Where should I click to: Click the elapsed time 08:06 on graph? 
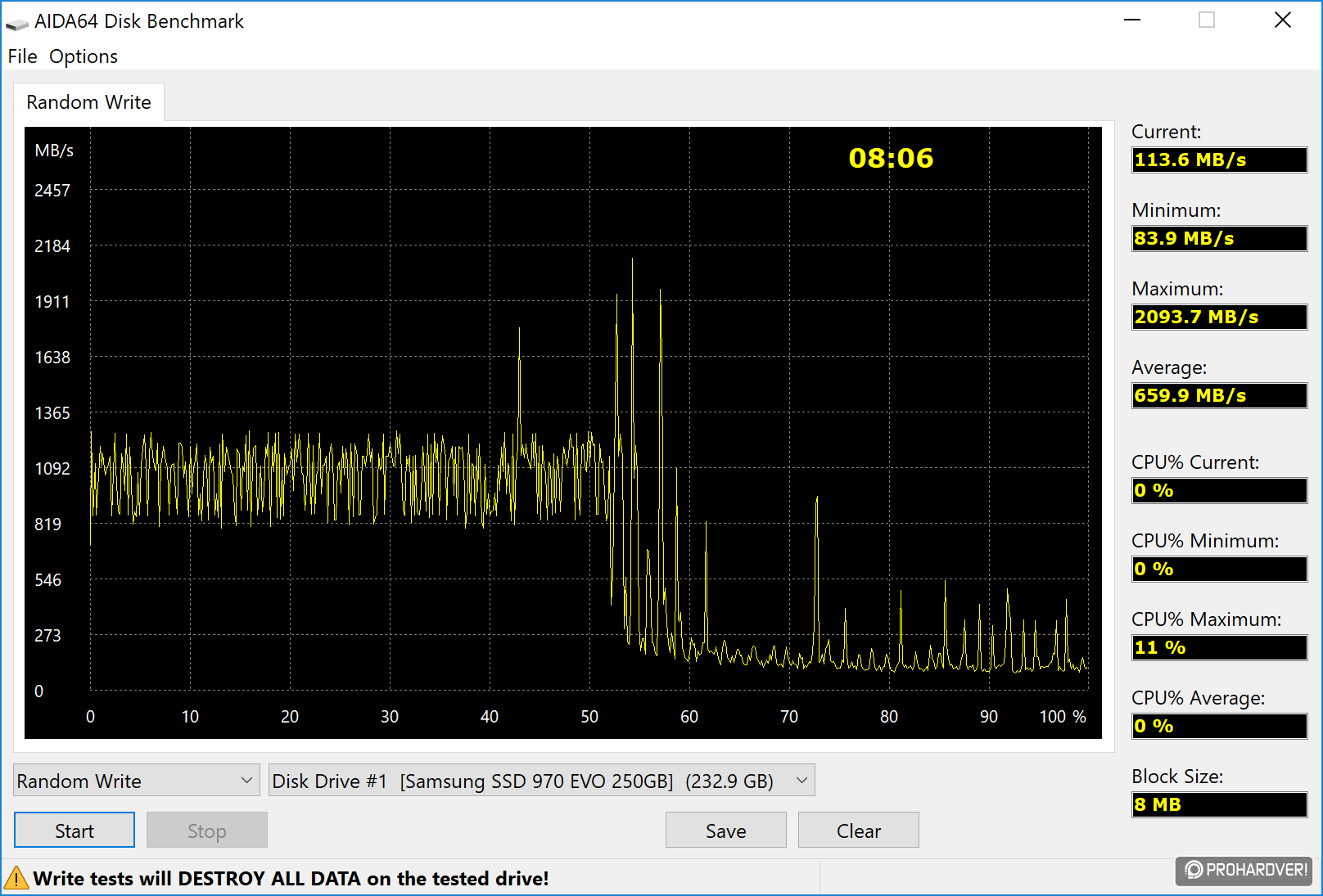[x=891, y=158]
